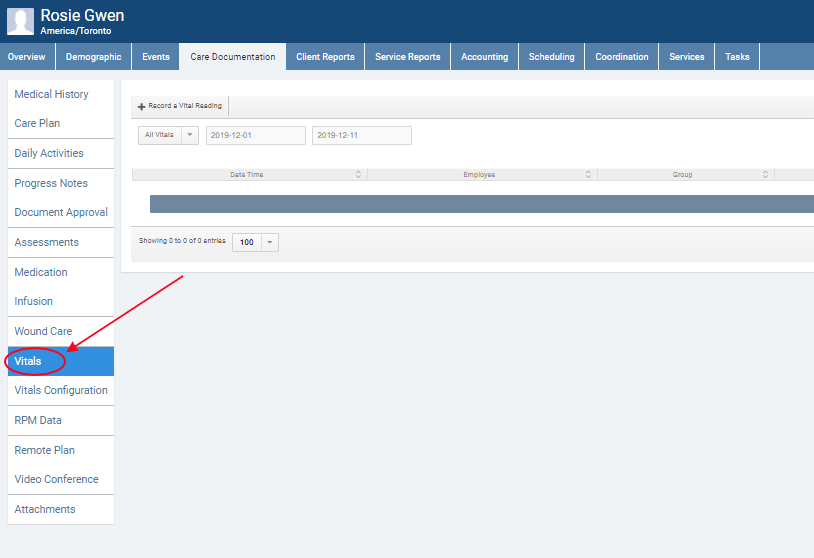Viewport: 814px width, 558px height.
Task: Open the Tasks tab
Action: point(737,57)
